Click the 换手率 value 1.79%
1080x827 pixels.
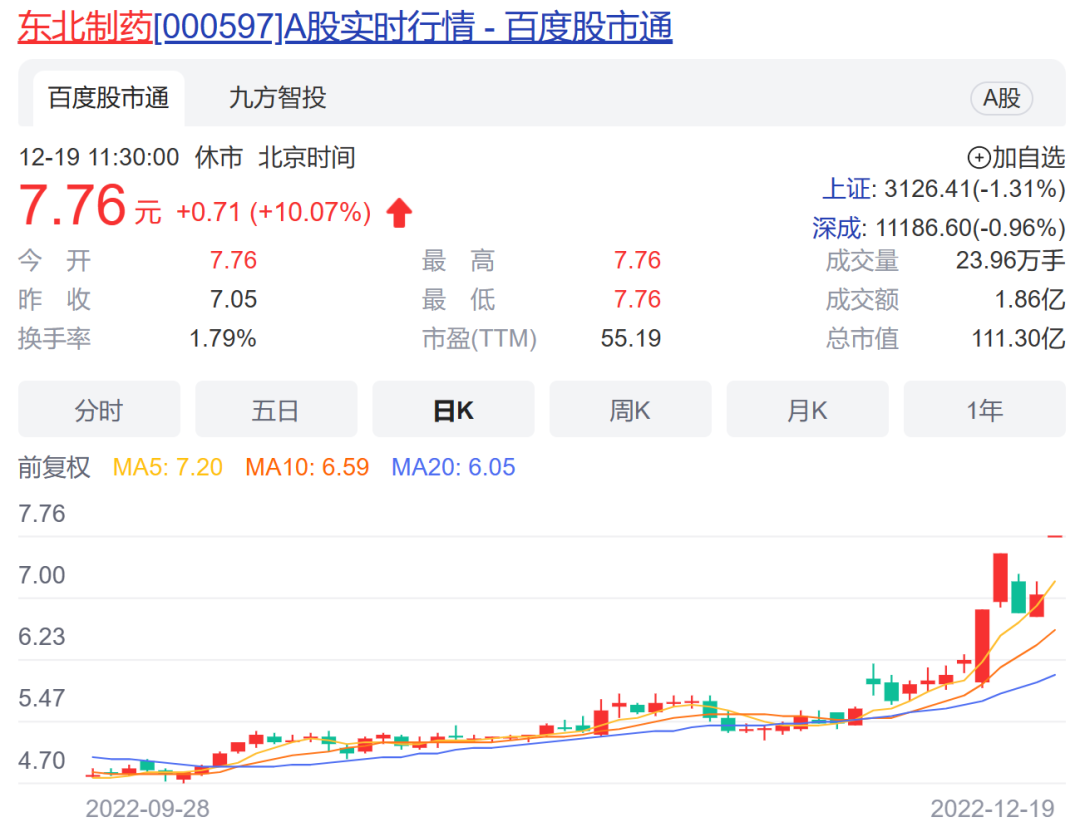222,338
